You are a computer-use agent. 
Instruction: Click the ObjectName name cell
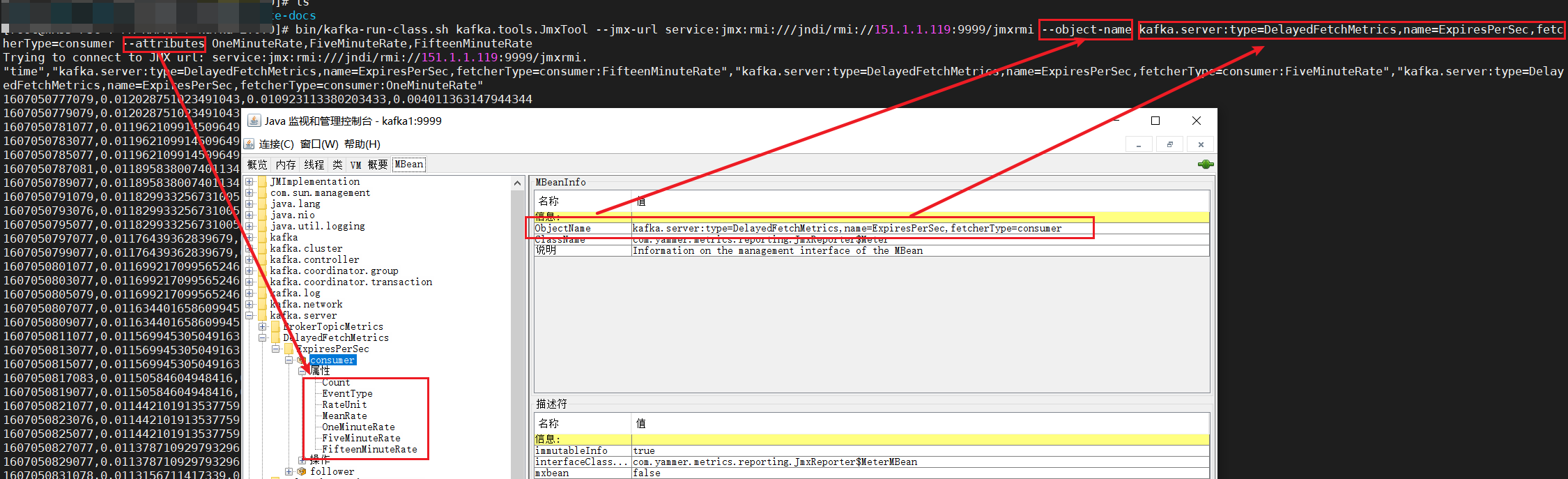pyautogui.click(x=583, y=229)
